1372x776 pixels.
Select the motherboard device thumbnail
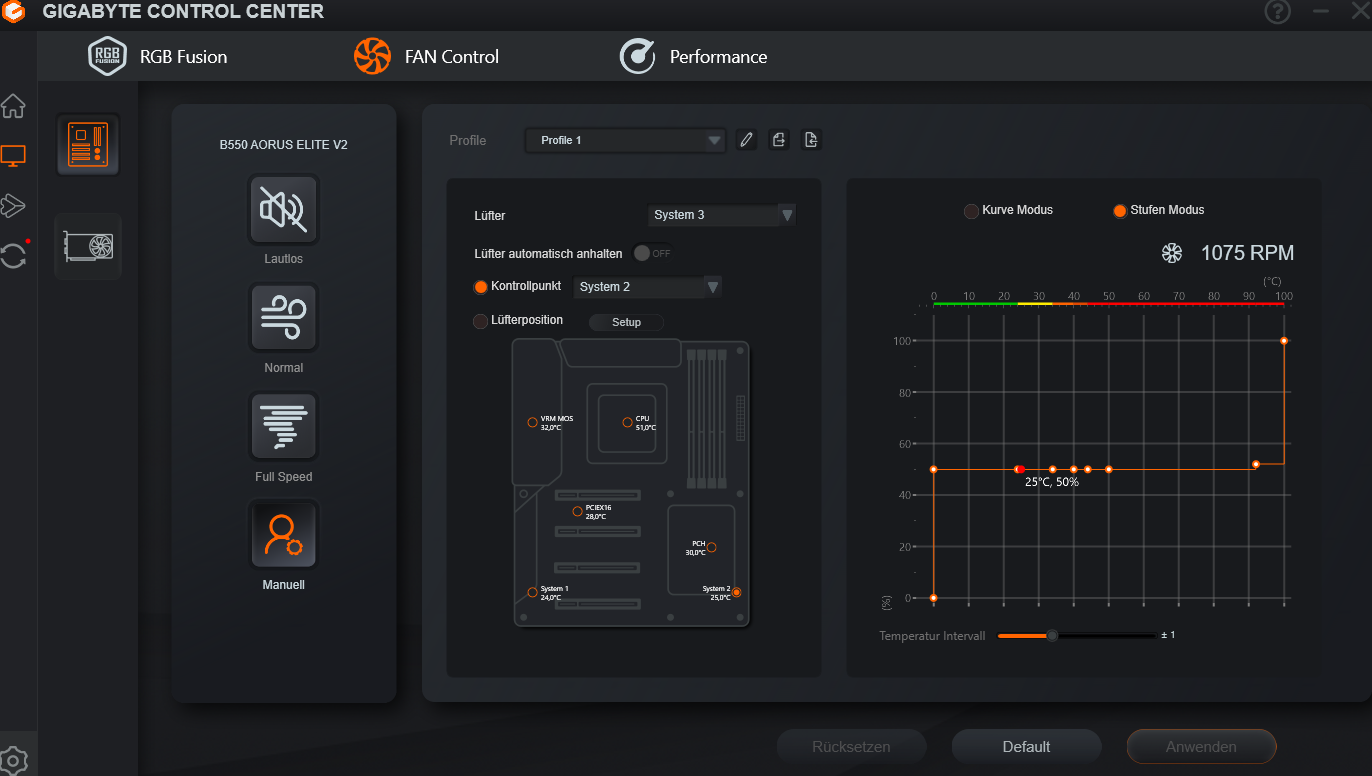(88, 145)
